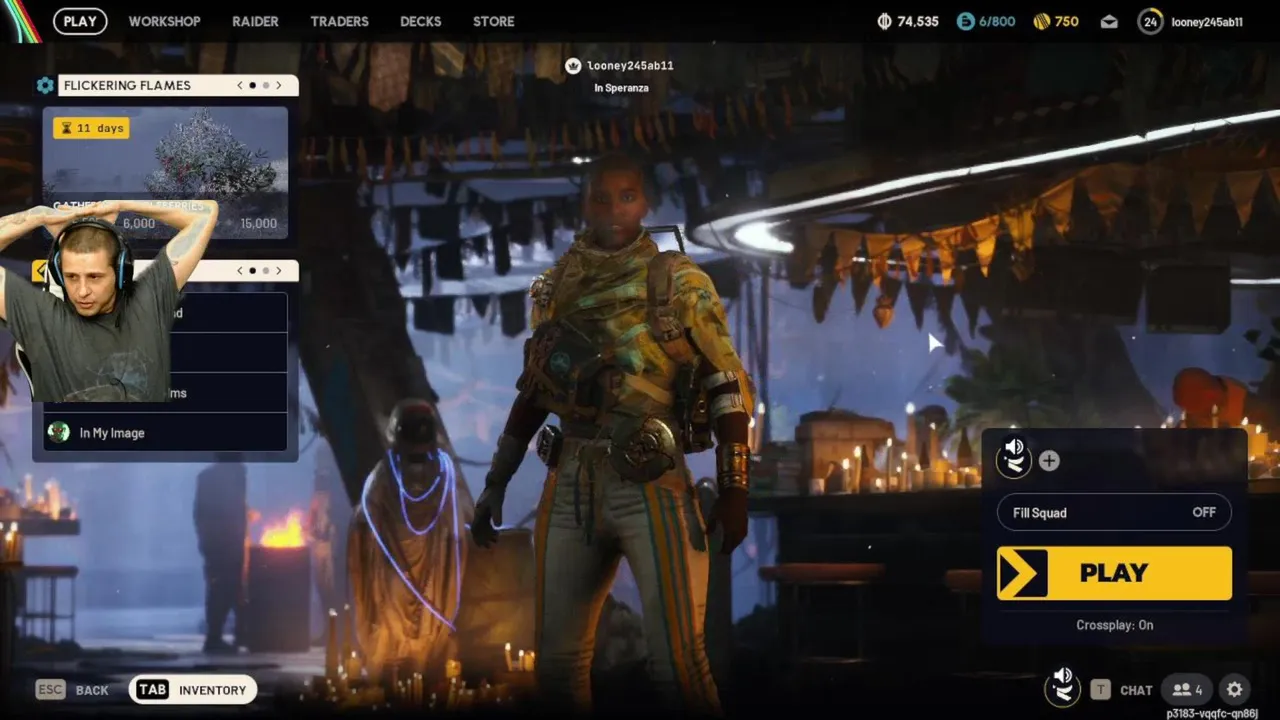Viewport: 1280px width, 720px height.
Task: Click the 6/800 token balance
Action: [x=997, y=21]
